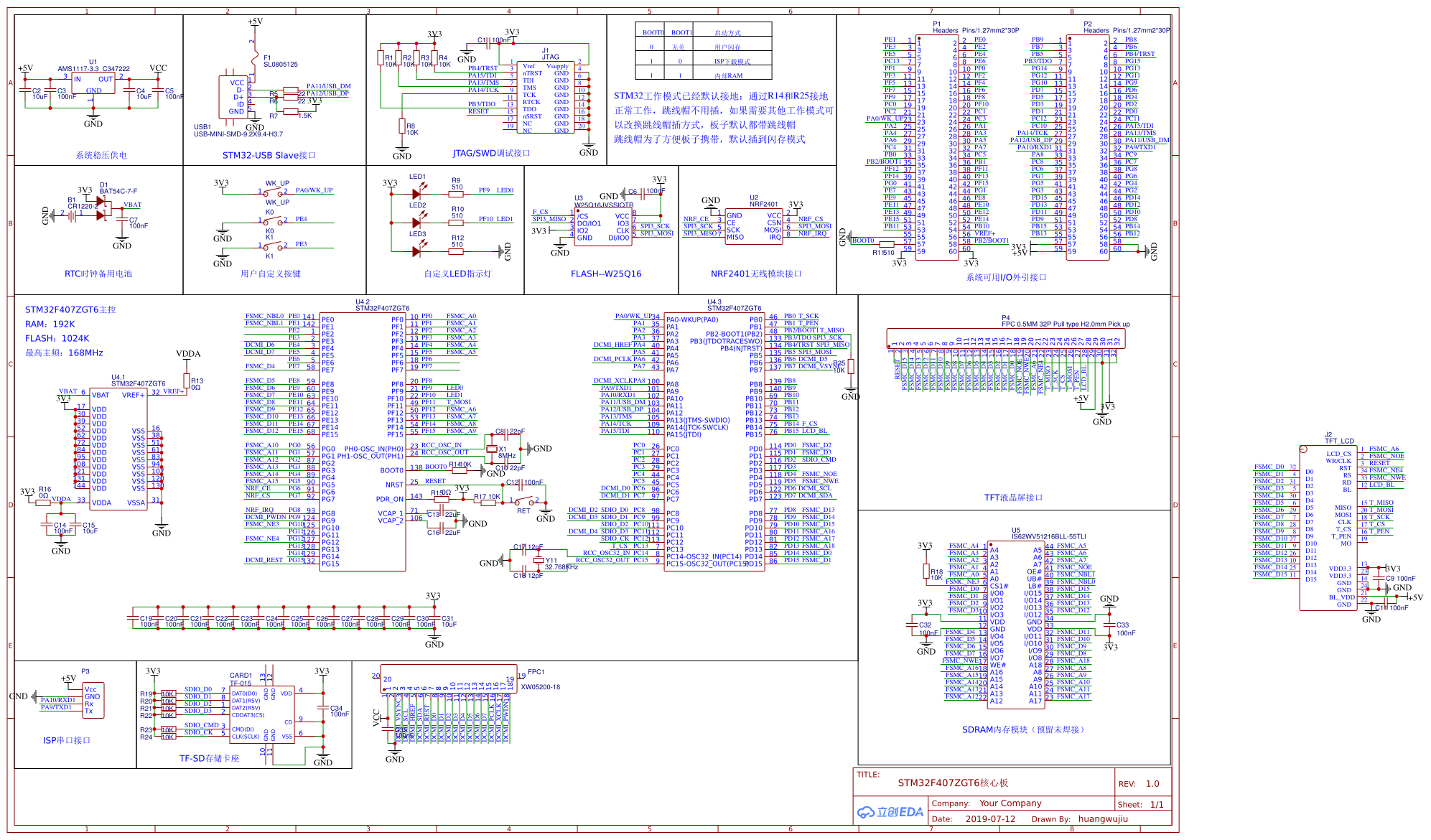Select the U4.2 STM32F407ZGT6 port block
Viewport: 1431px width, 840px height.
(363, 442)
